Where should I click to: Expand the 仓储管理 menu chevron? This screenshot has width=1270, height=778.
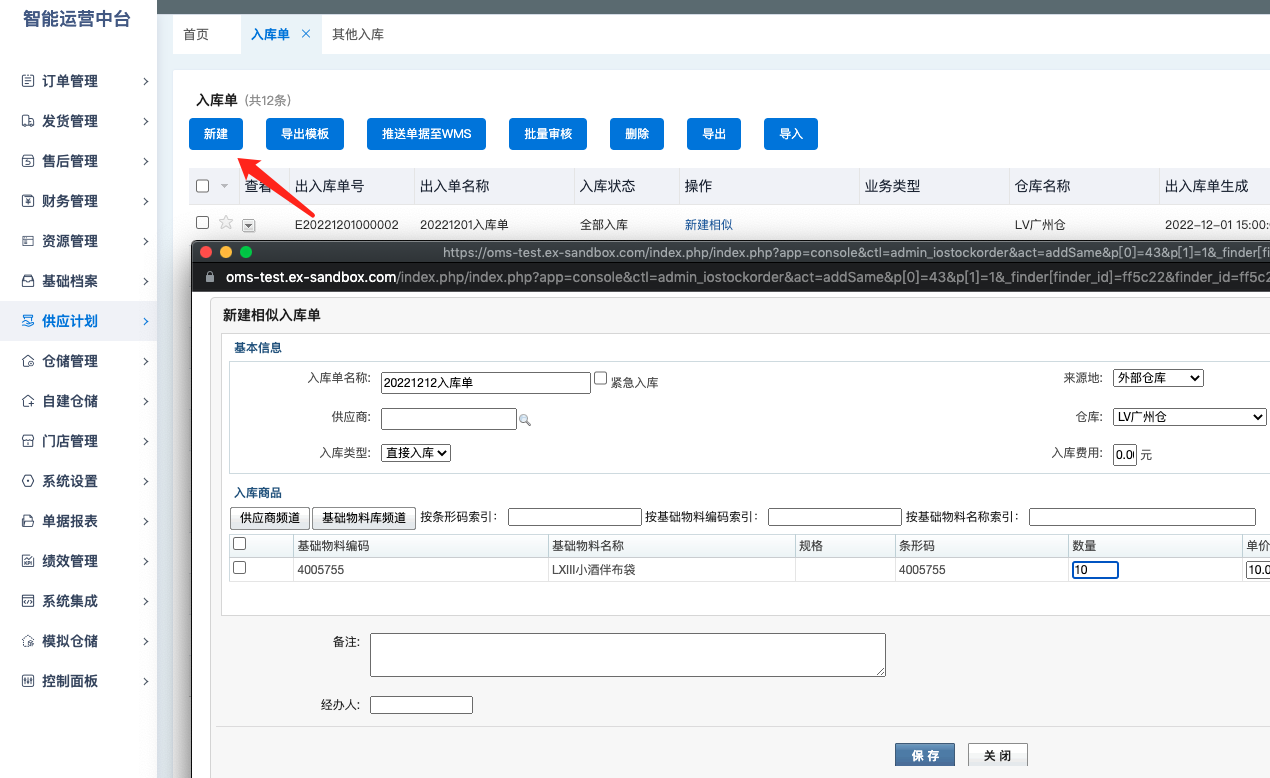[146, 361]
